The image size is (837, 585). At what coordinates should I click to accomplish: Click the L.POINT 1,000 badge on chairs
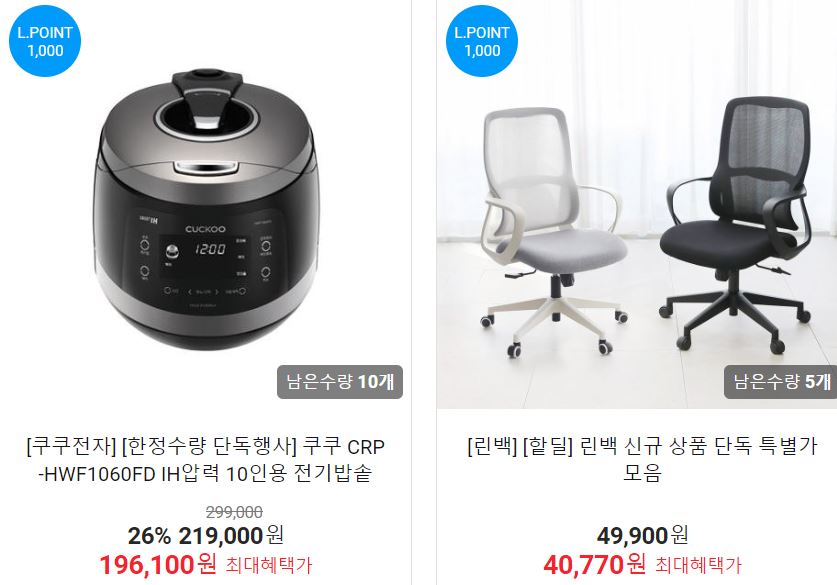[x=481, y=41]
